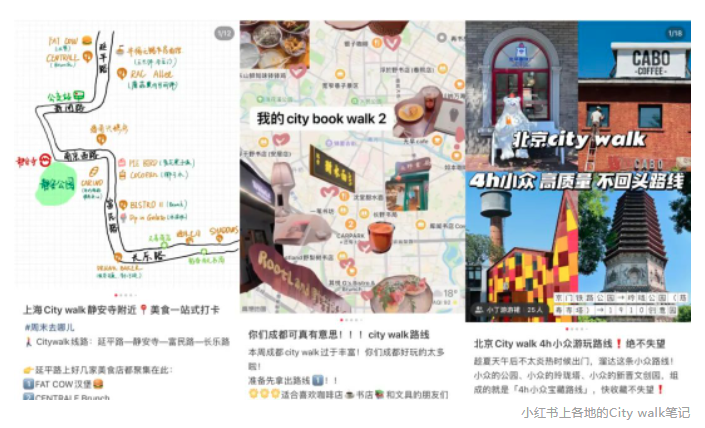The height and width of the screenshot is (428, 705).
Task: Click the CABO COFFEE sign photo
Action: [x=634, y=95]
